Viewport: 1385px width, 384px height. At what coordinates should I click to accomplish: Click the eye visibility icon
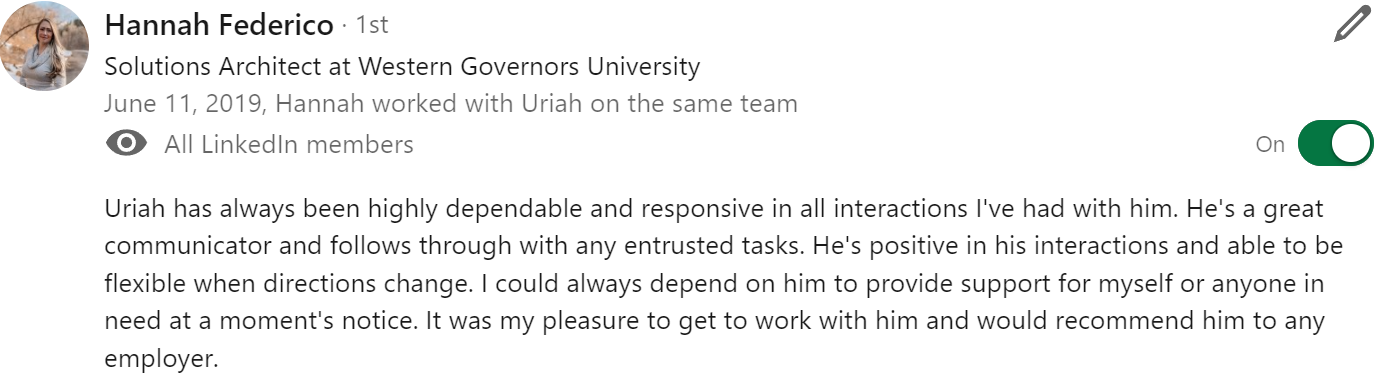click(126, 144)
